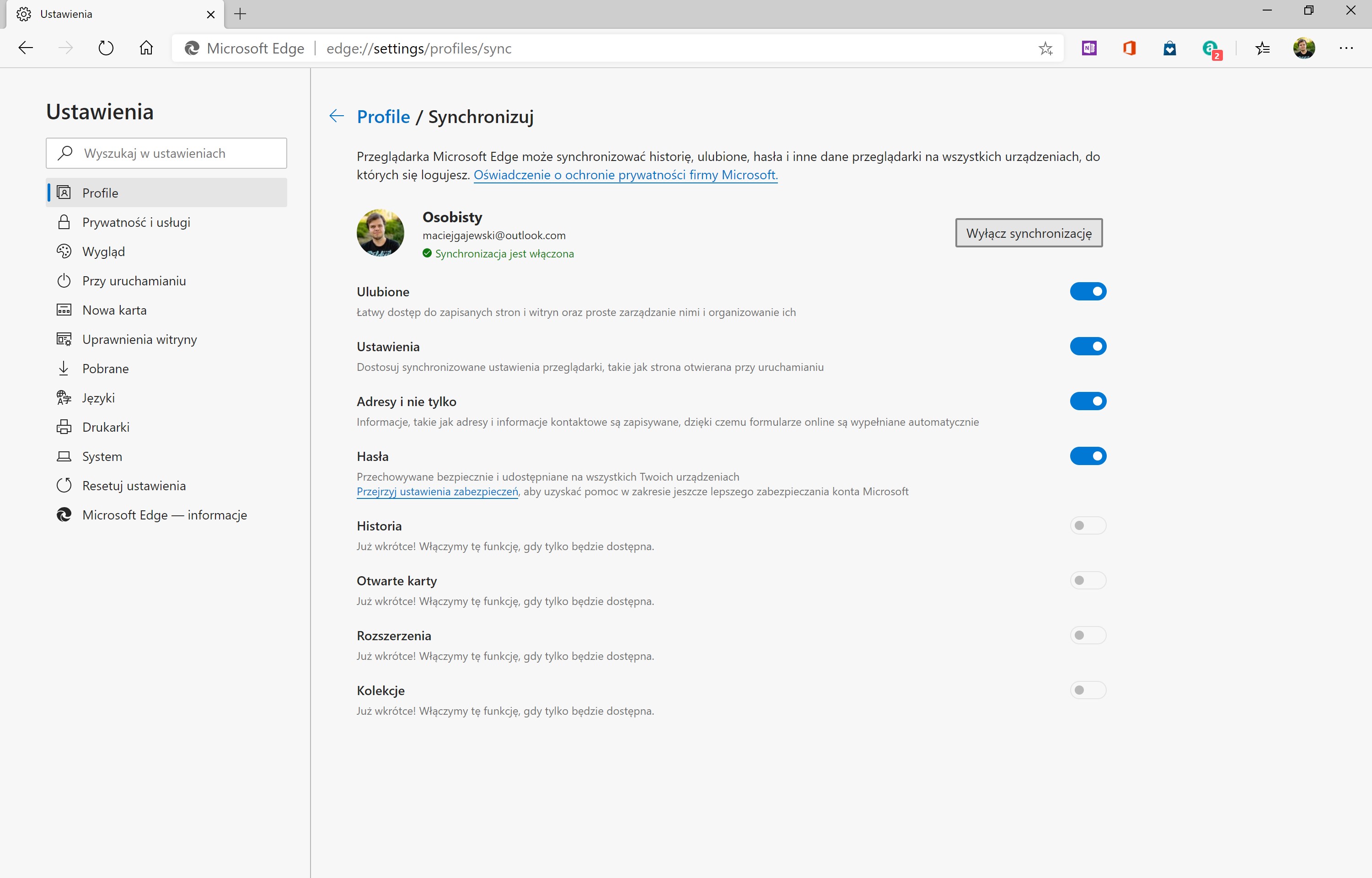Open the Office extension icon
The width and height of the screenshot is (1372, 878).
[x=1129, y=48]
